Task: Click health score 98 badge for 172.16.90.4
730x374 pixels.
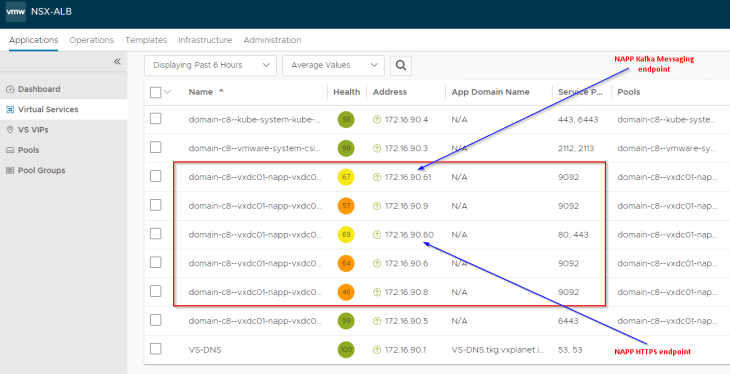Action: coord(346,120)
